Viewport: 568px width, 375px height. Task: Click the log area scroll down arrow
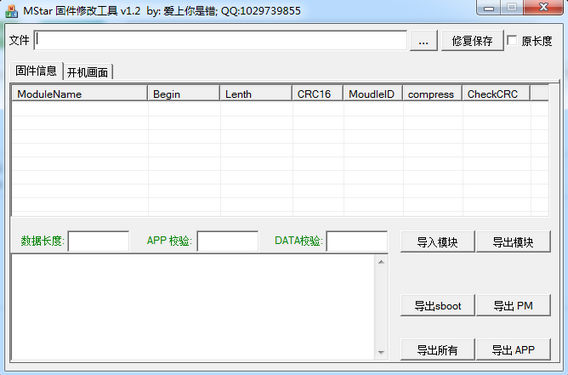[381, 352]
